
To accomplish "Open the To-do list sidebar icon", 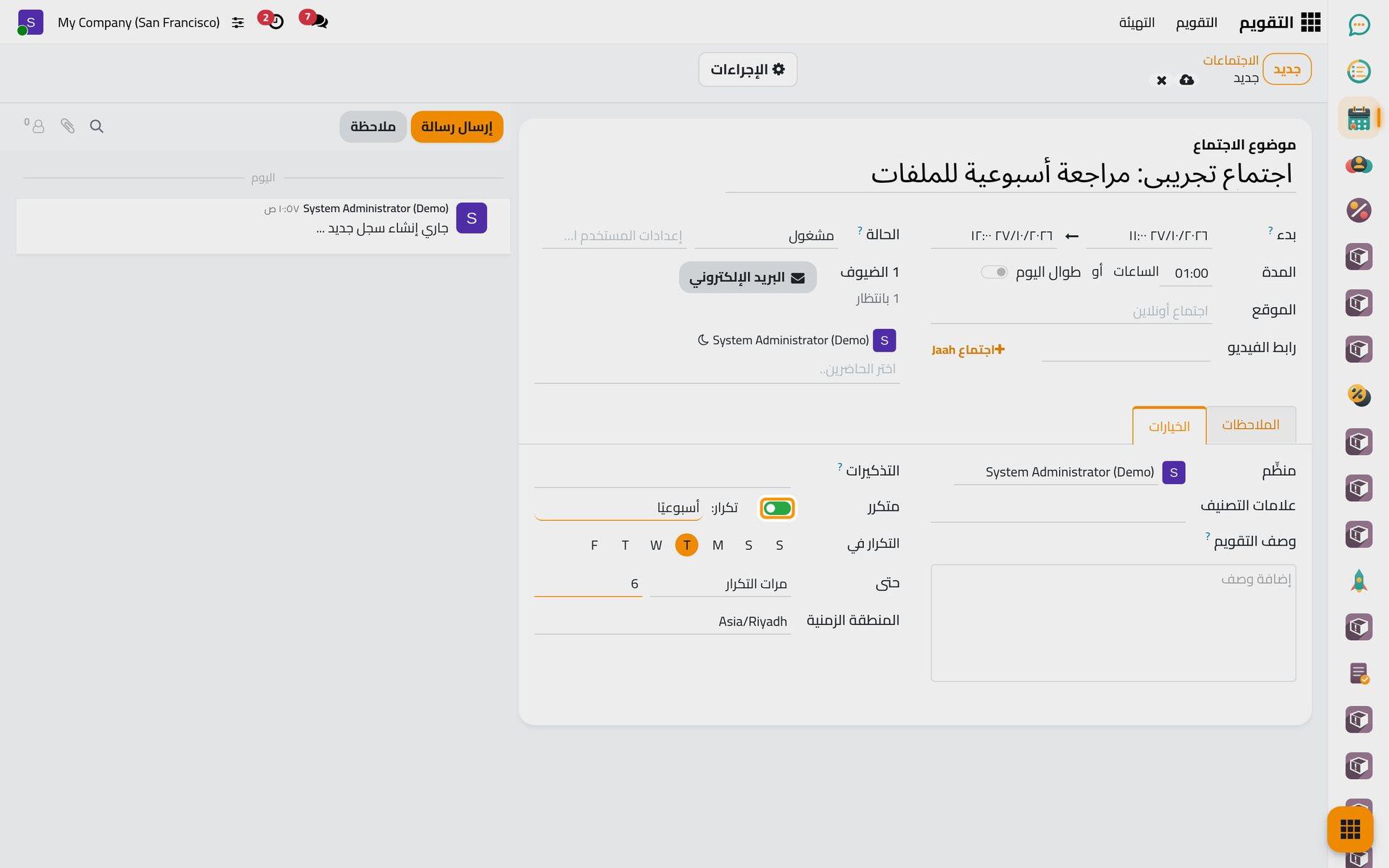I will (1359, 71).
